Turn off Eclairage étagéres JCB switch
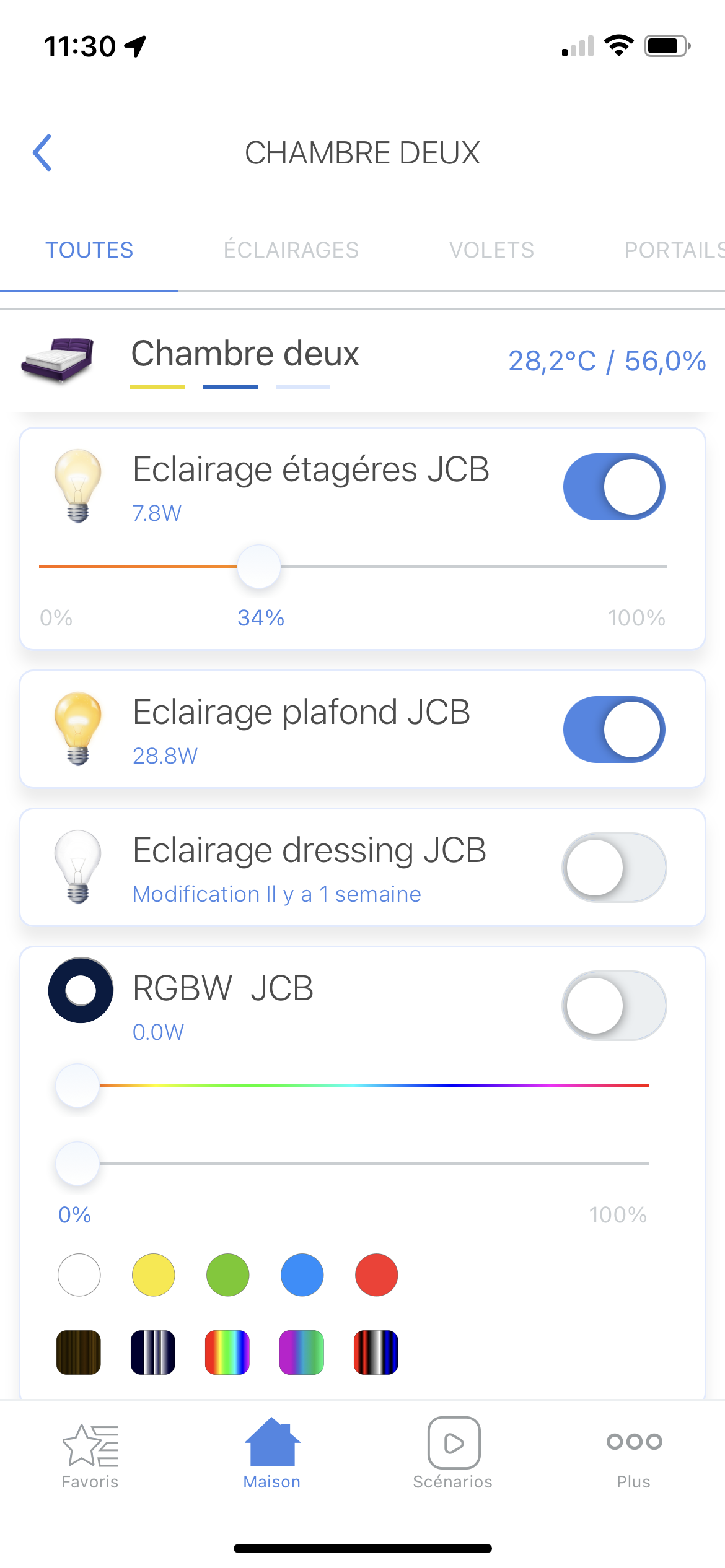 (613, 487)
